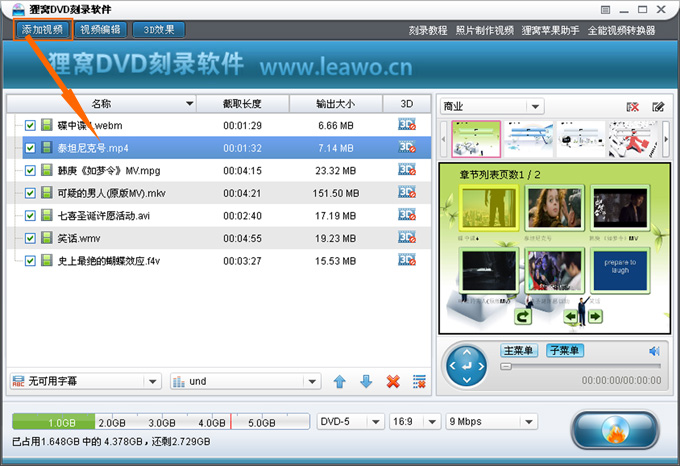Image resolution: width=680 pixels, height=466 pixels.
Task: Open the 全能视频转换器 link
Action: pos(621,30)
